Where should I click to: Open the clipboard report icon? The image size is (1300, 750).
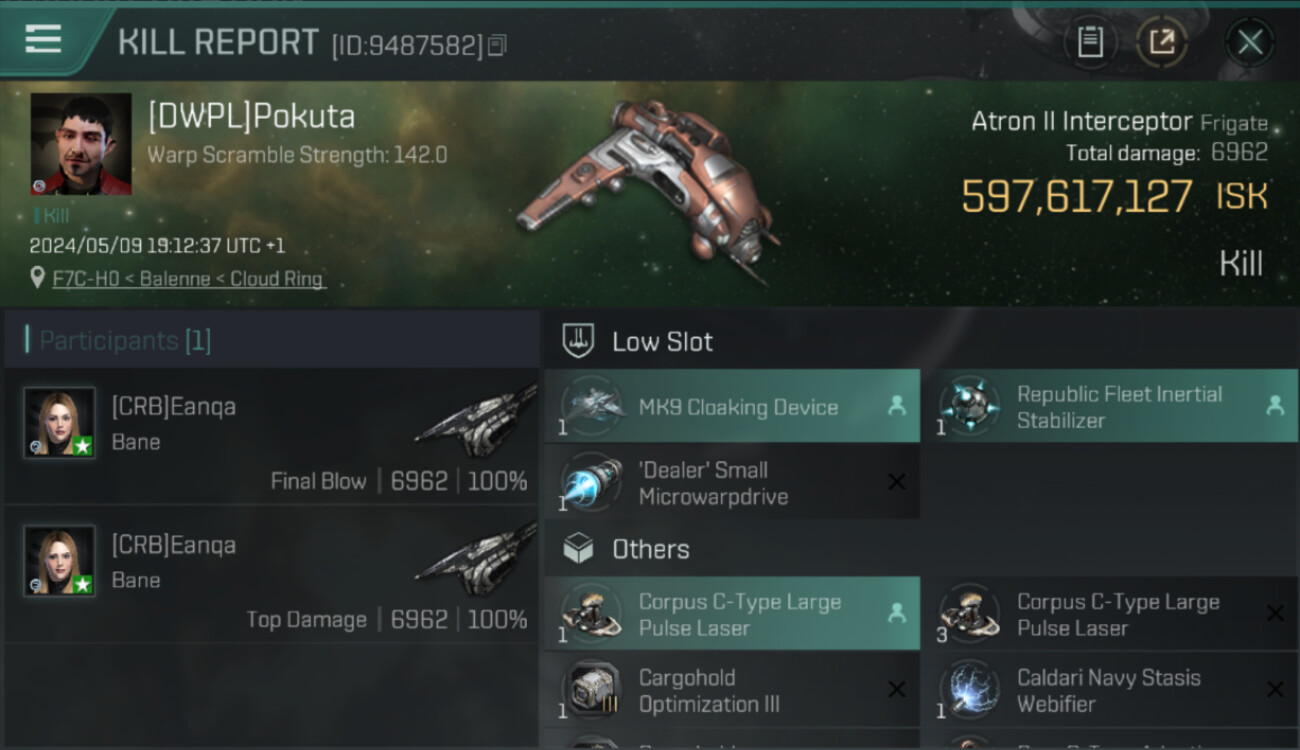pos(1090,42)
